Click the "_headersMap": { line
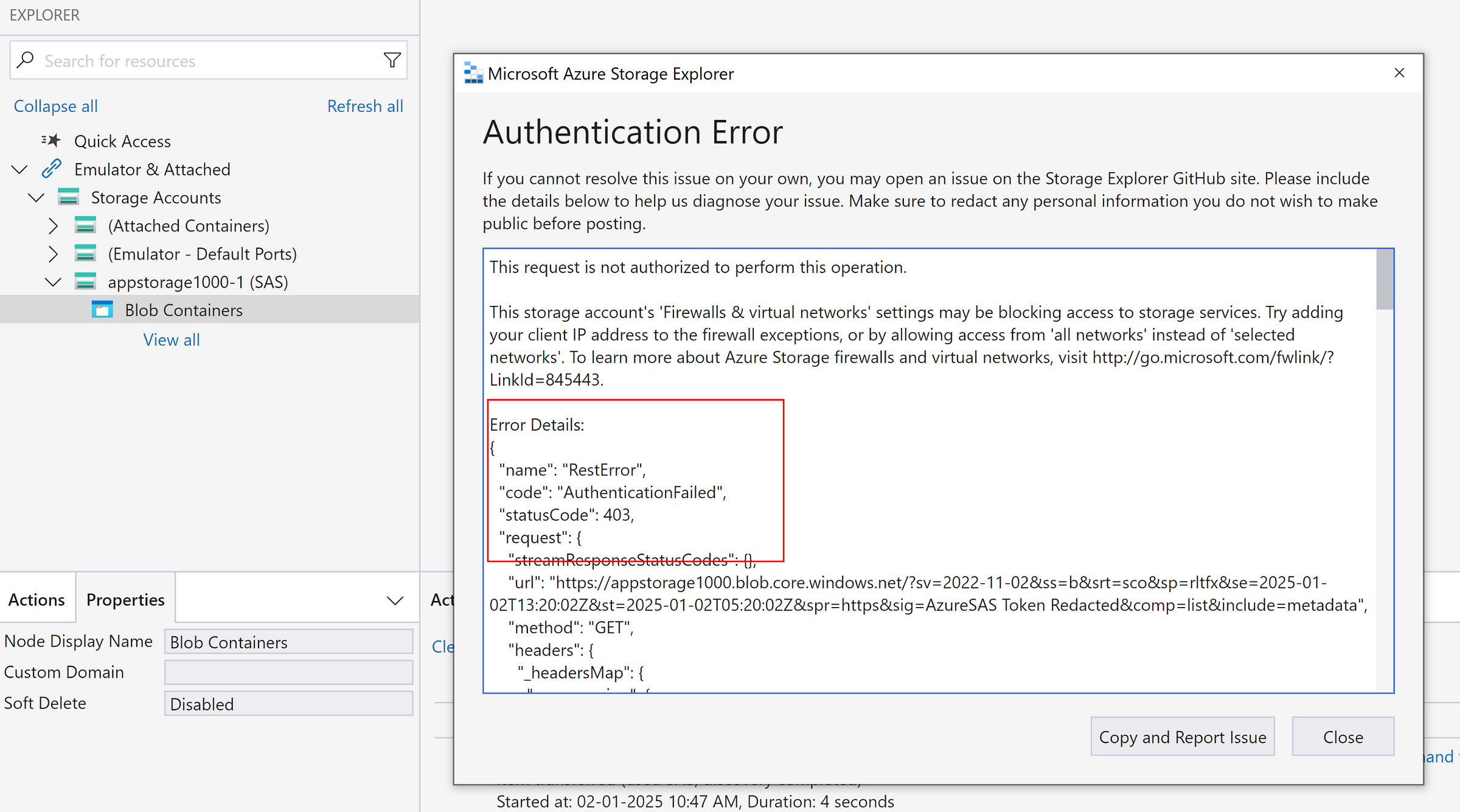This screenshot has width=1460, height=812. [580, 672]
